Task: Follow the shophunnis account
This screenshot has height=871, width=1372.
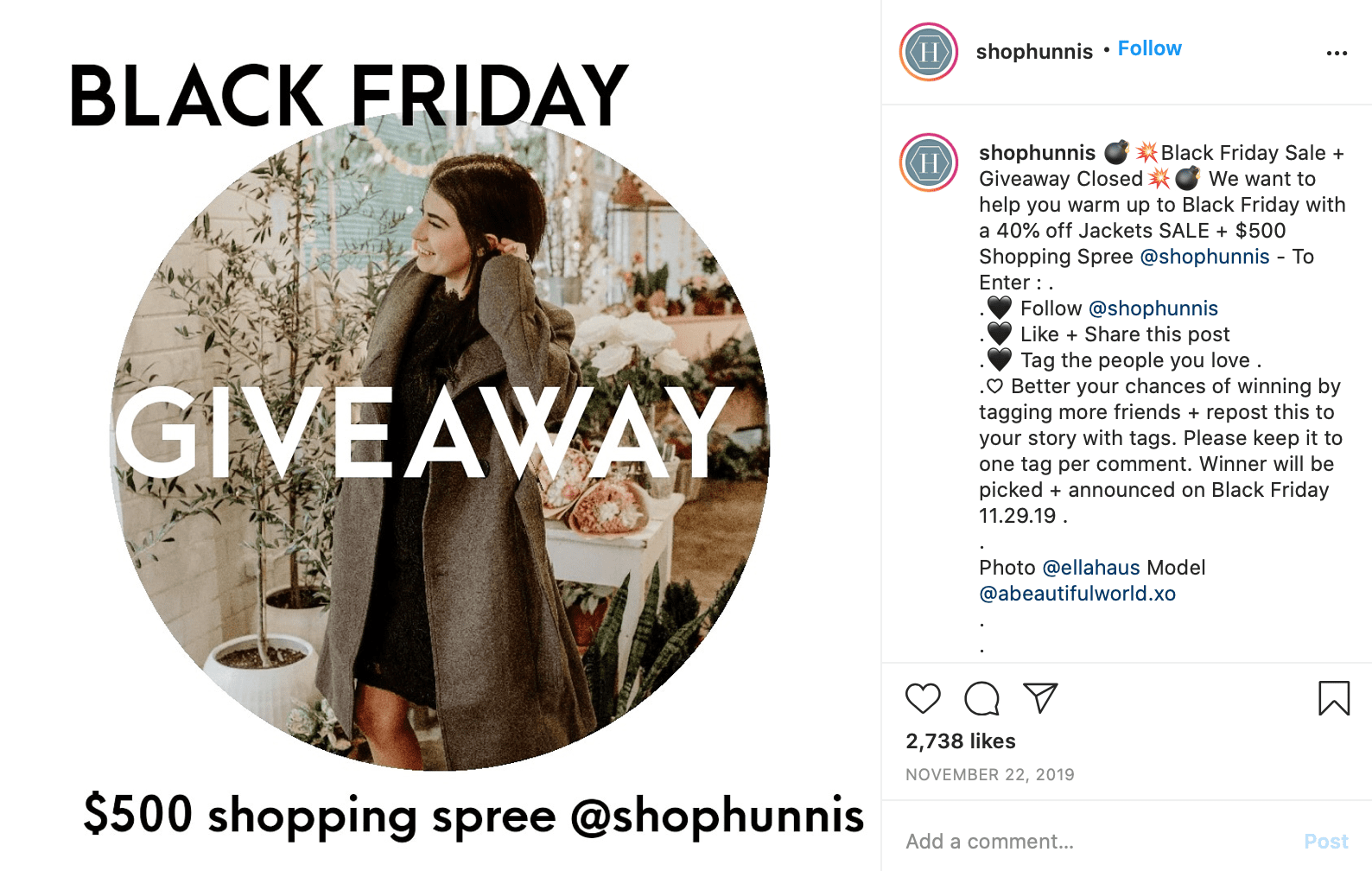Action: click(x=1149, y=48)
